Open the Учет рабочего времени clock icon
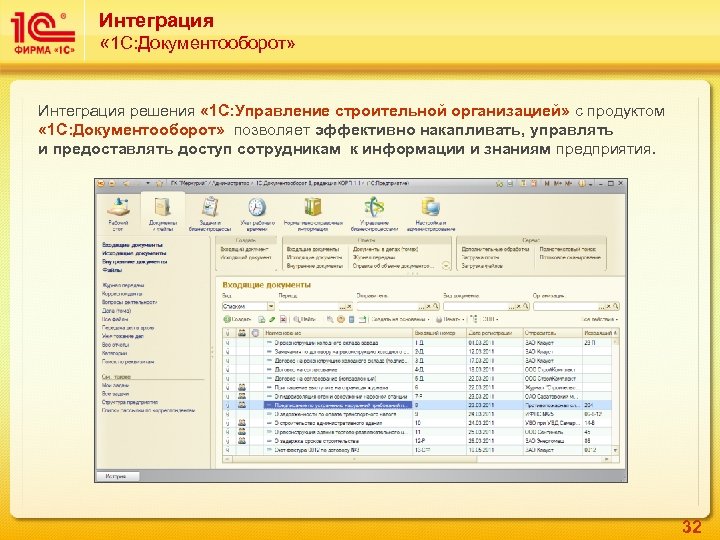 click(x=257, y=207)
